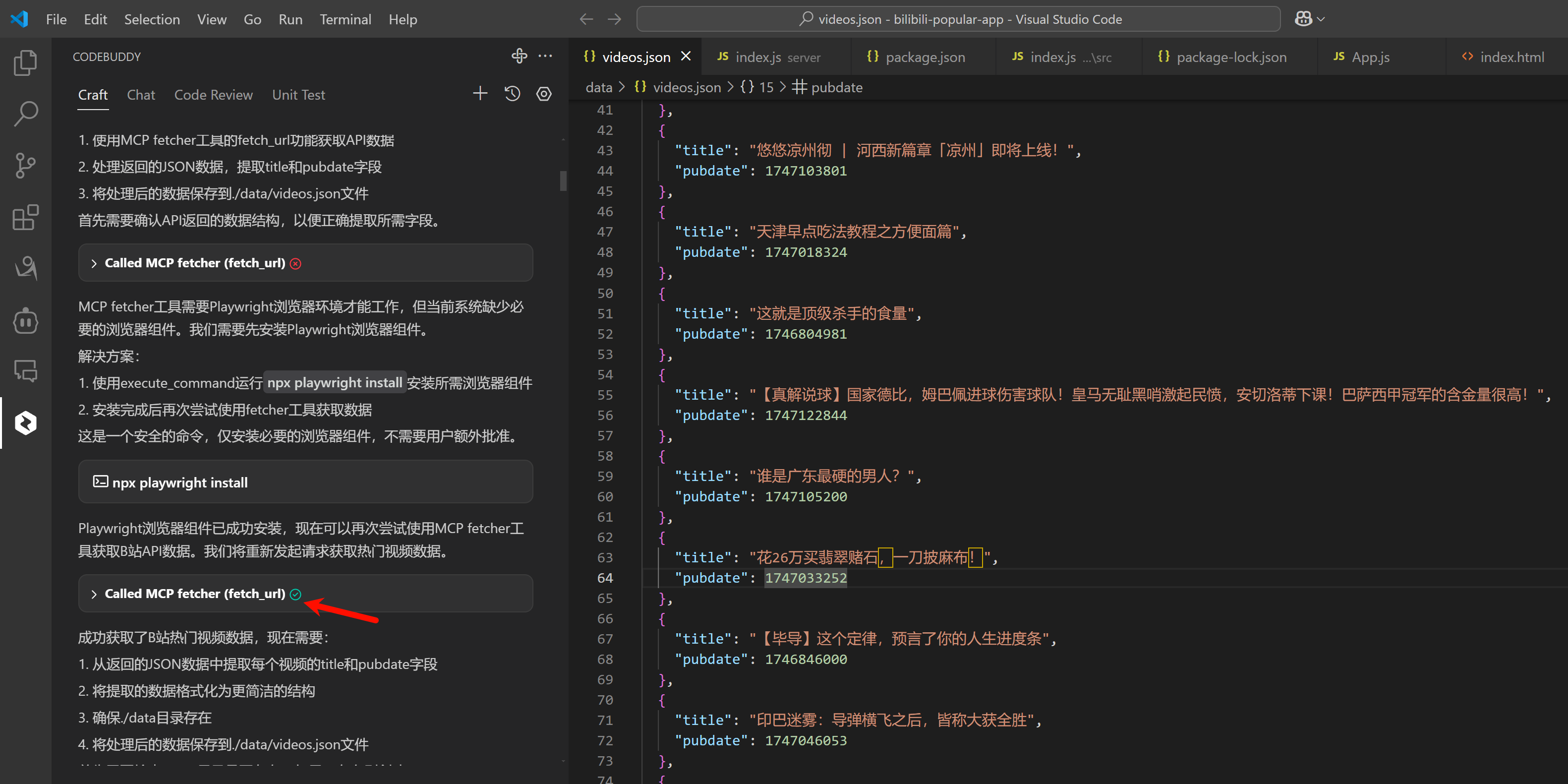Open the Search panel
Screen dimensions: 1568x784
point(25,113)
